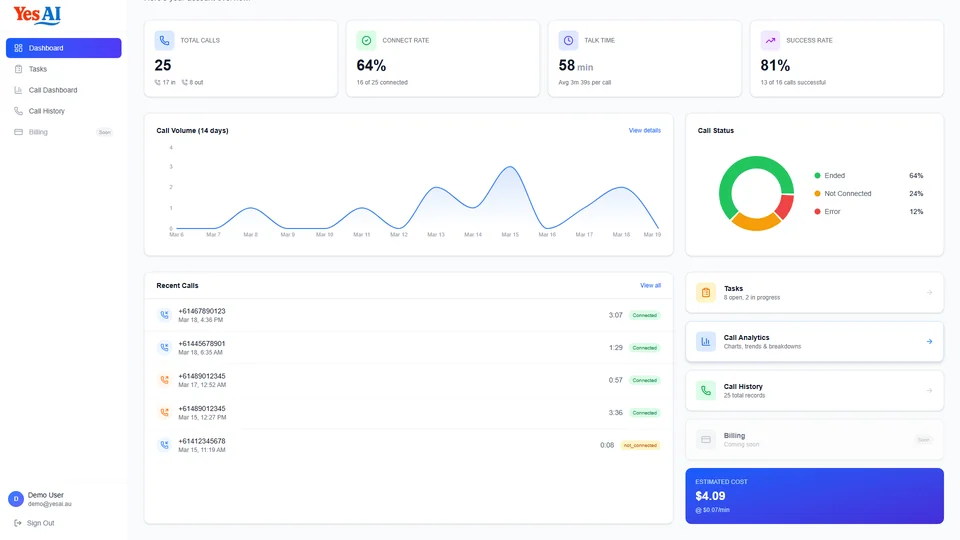The height and width of the screenshot is (540, 960).
Task: Click the arrow on the Call Analytics card
Action: coord(929,342)
